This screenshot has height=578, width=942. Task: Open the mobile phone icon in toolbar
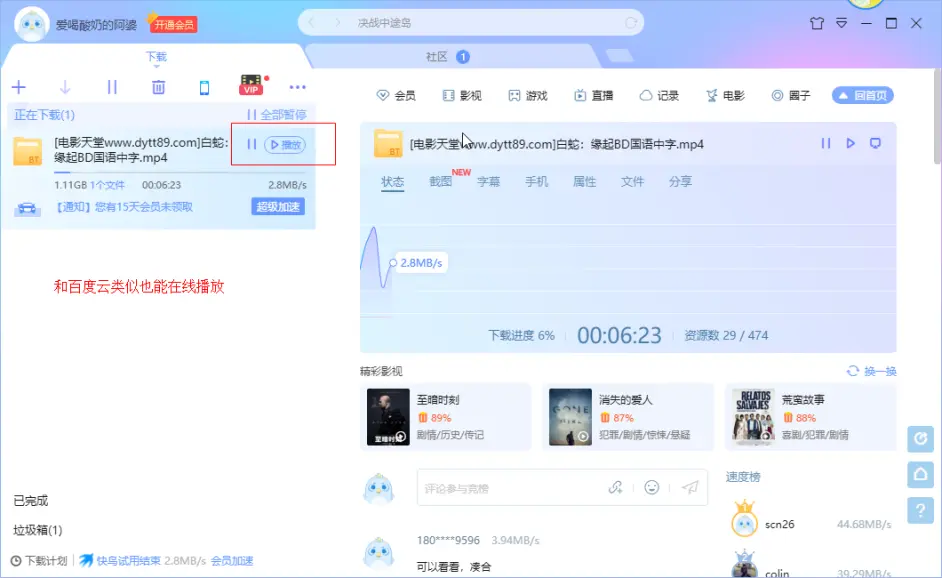tap(204, 88)
